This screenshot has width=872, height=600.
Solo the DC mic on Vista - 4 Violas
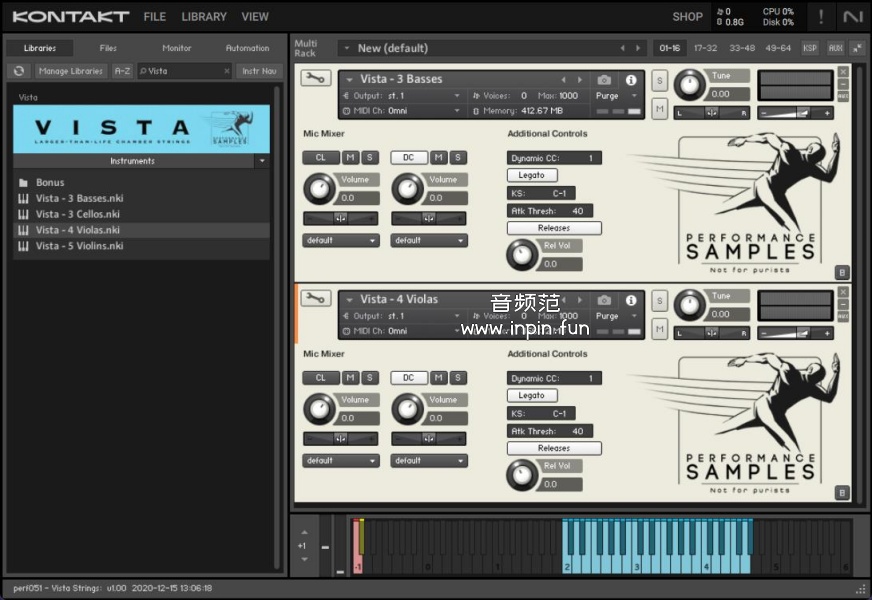pyautogui.click(x=457, y=378)
